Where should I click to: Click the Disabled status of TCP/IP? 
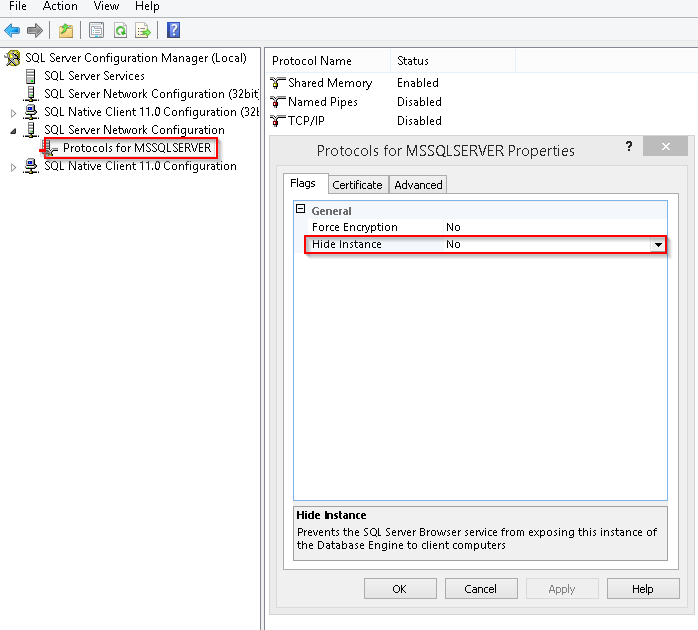point(419,121)
